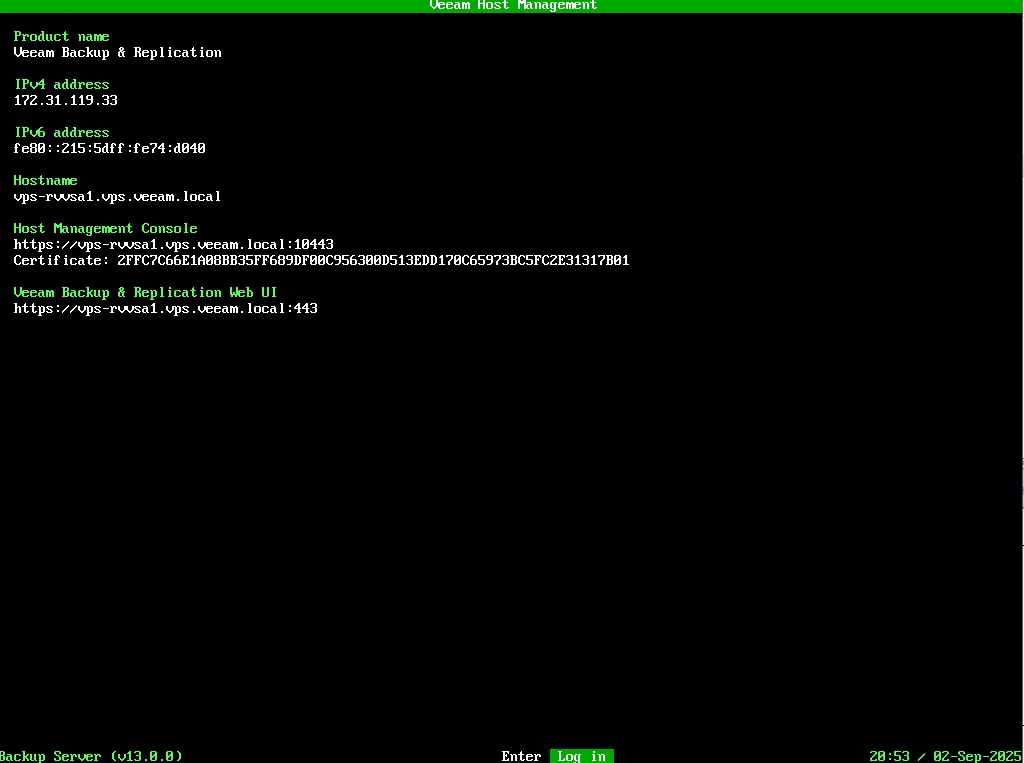Click the Backup Server (v13.0.0) status text
The image size is (1024, 763).
click(91, 756)
